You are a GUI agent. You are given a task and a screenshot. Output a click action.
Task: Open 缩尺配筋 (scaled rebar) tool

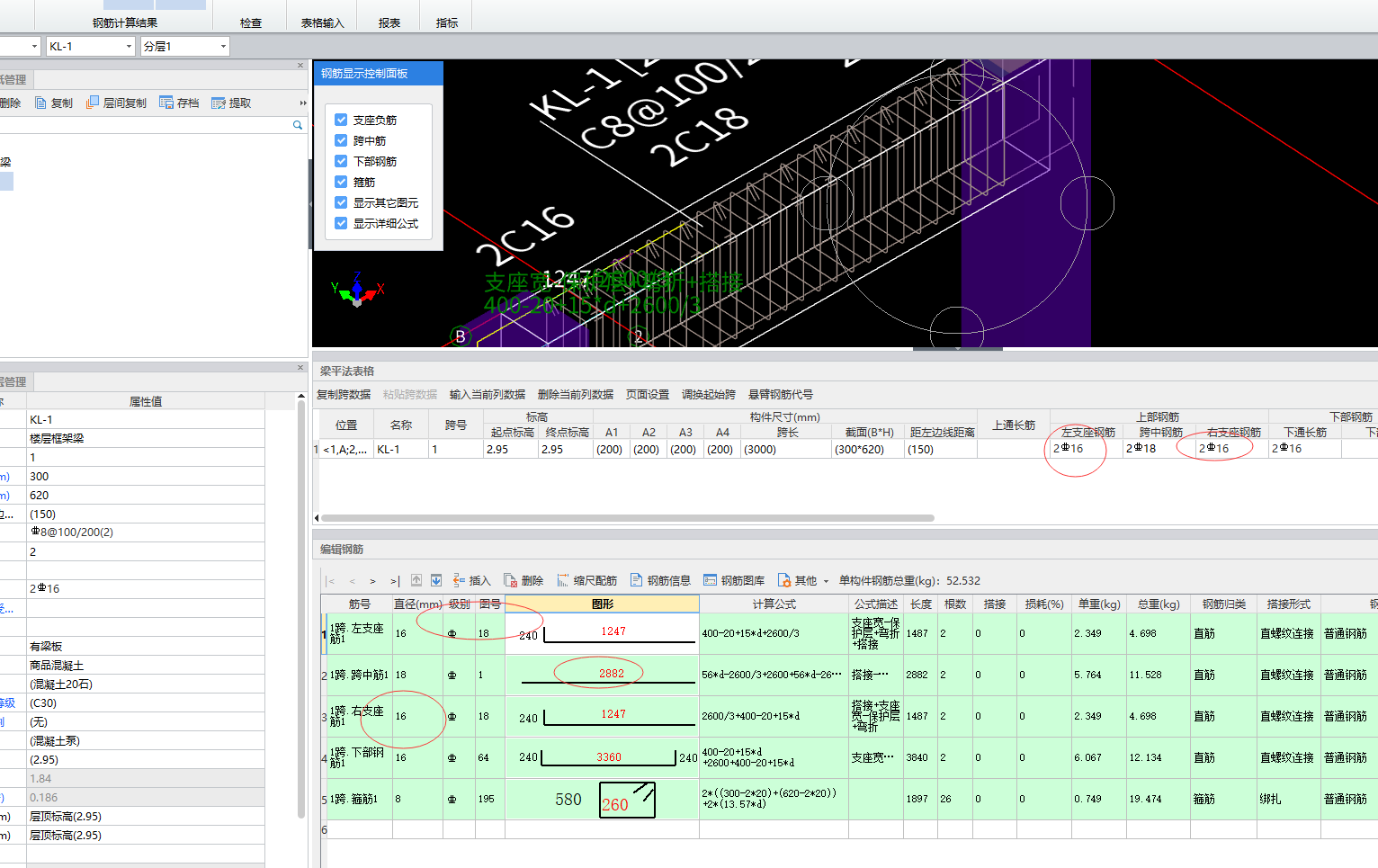click(x=586, y=580)
